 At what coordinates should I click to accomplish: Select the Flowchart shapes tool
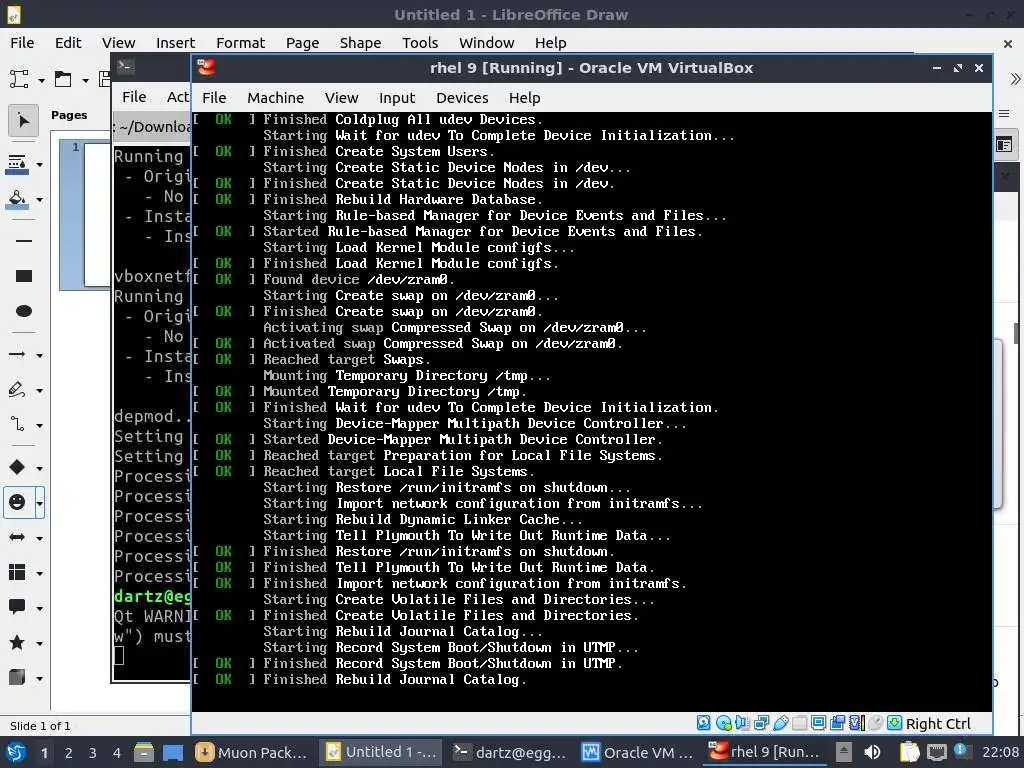(x=18, y=573)
